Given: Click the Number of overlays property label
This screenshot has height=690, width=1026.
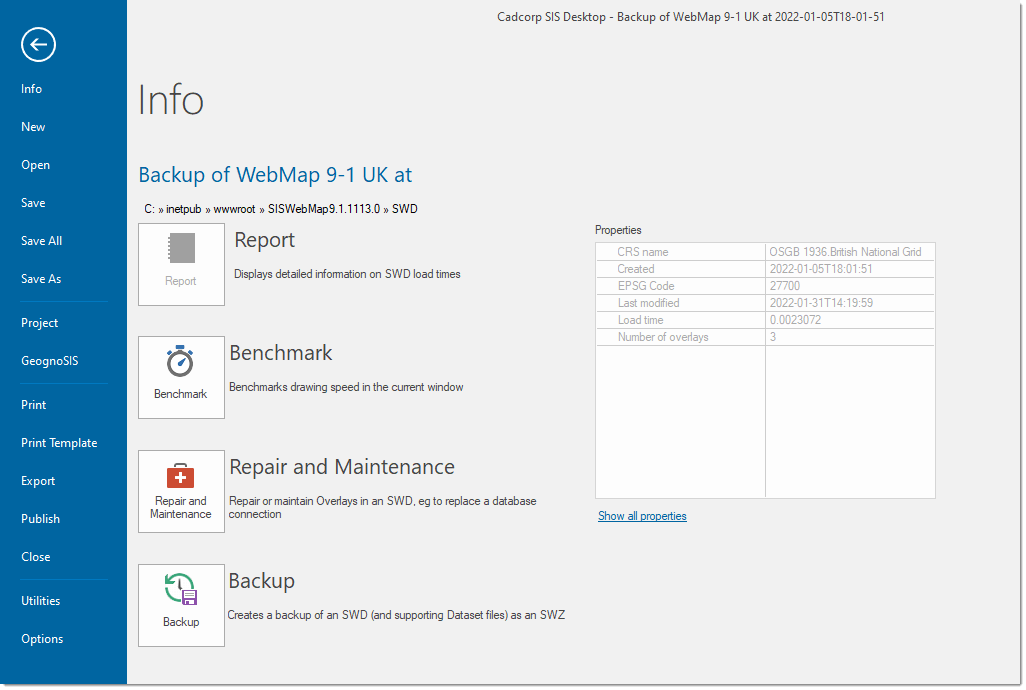Looking at the screenshot, I should coord(663,337).
